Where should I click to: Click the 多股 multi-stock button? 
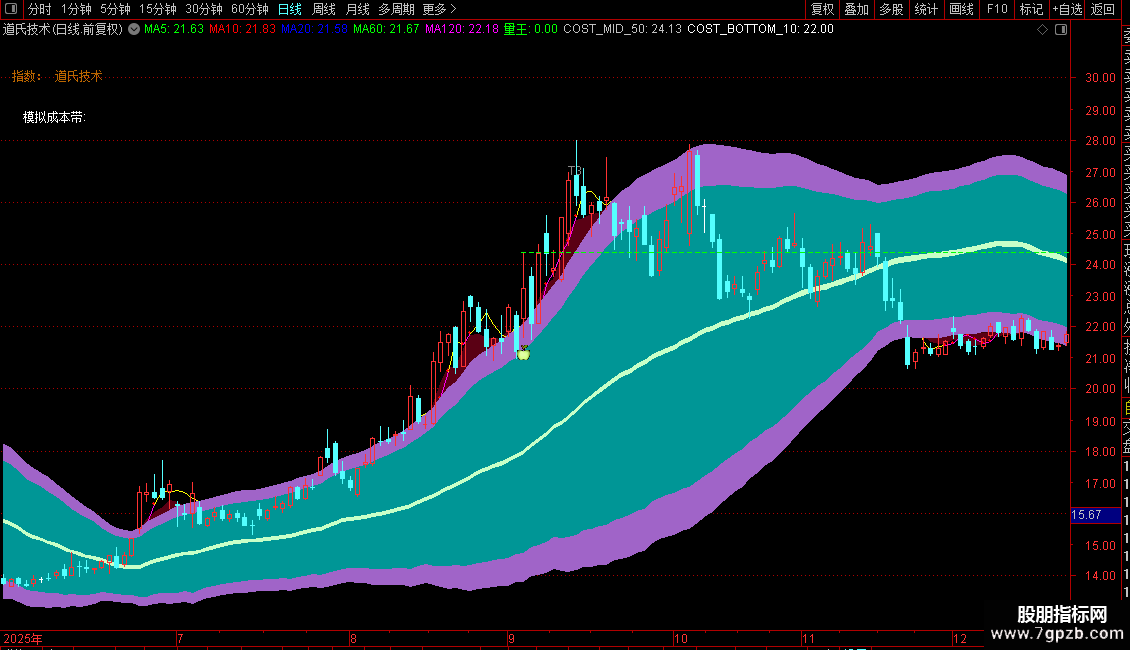tap(891, 9)
